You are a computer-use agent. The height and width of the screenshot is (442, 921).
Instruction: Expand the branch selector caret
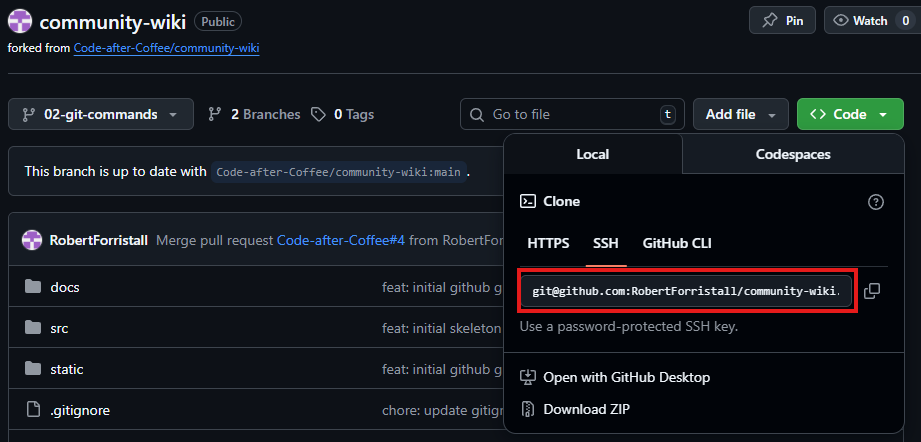[x=173, y=114]
